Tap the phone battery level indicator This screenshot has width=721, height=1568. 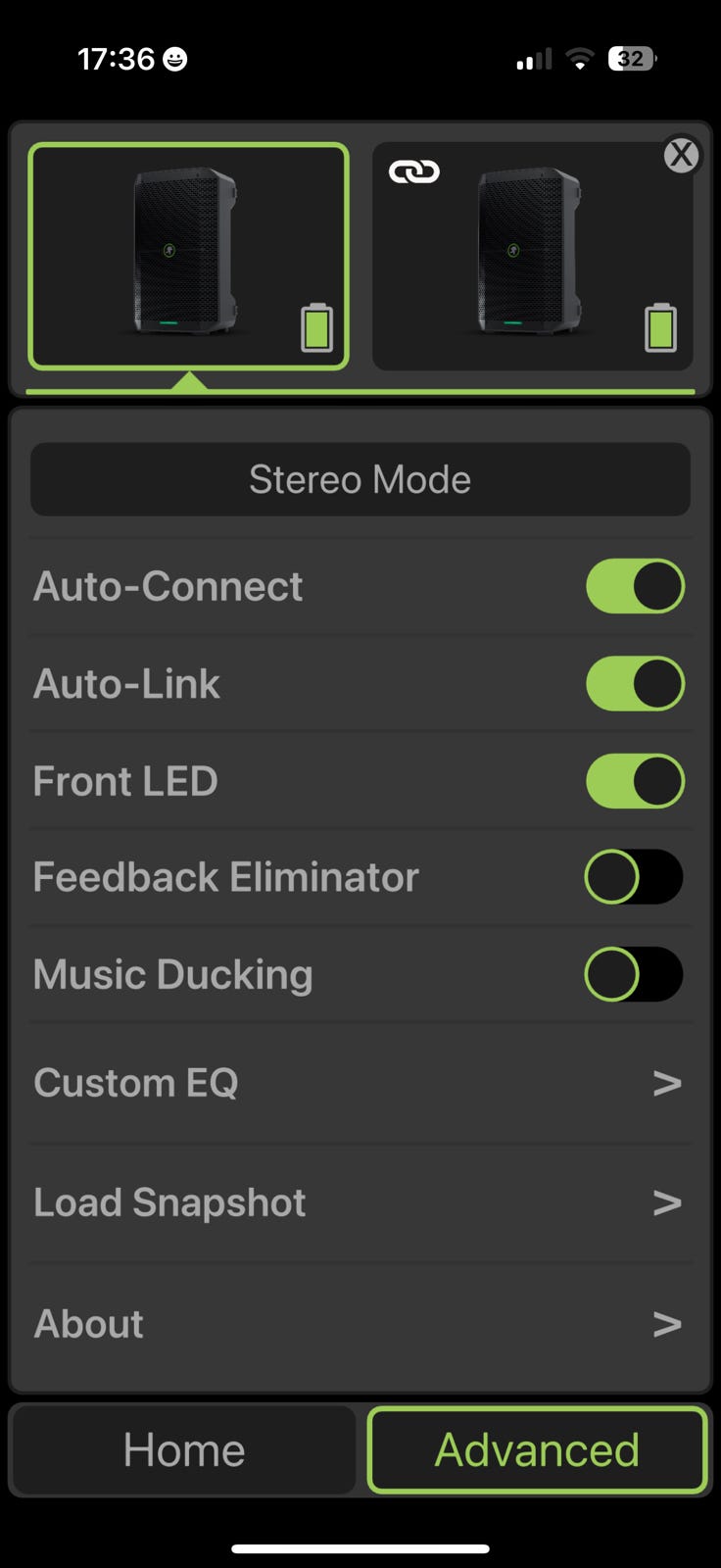tap(632, 59)
